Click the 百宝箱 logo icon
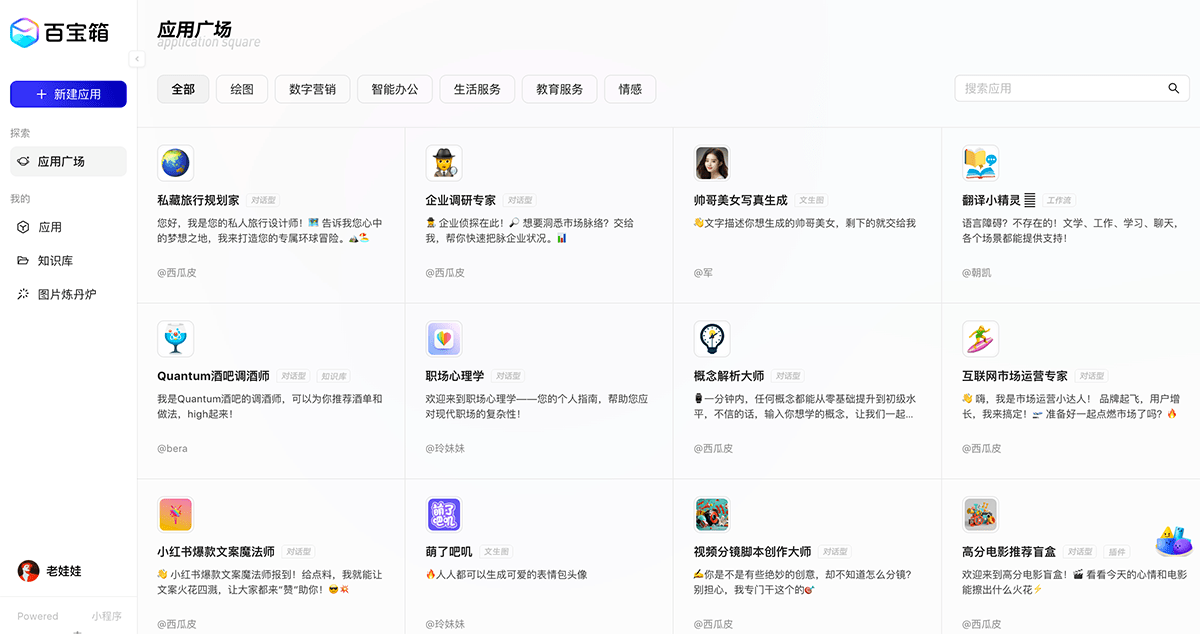1200x634 pixels. [24, 33]
